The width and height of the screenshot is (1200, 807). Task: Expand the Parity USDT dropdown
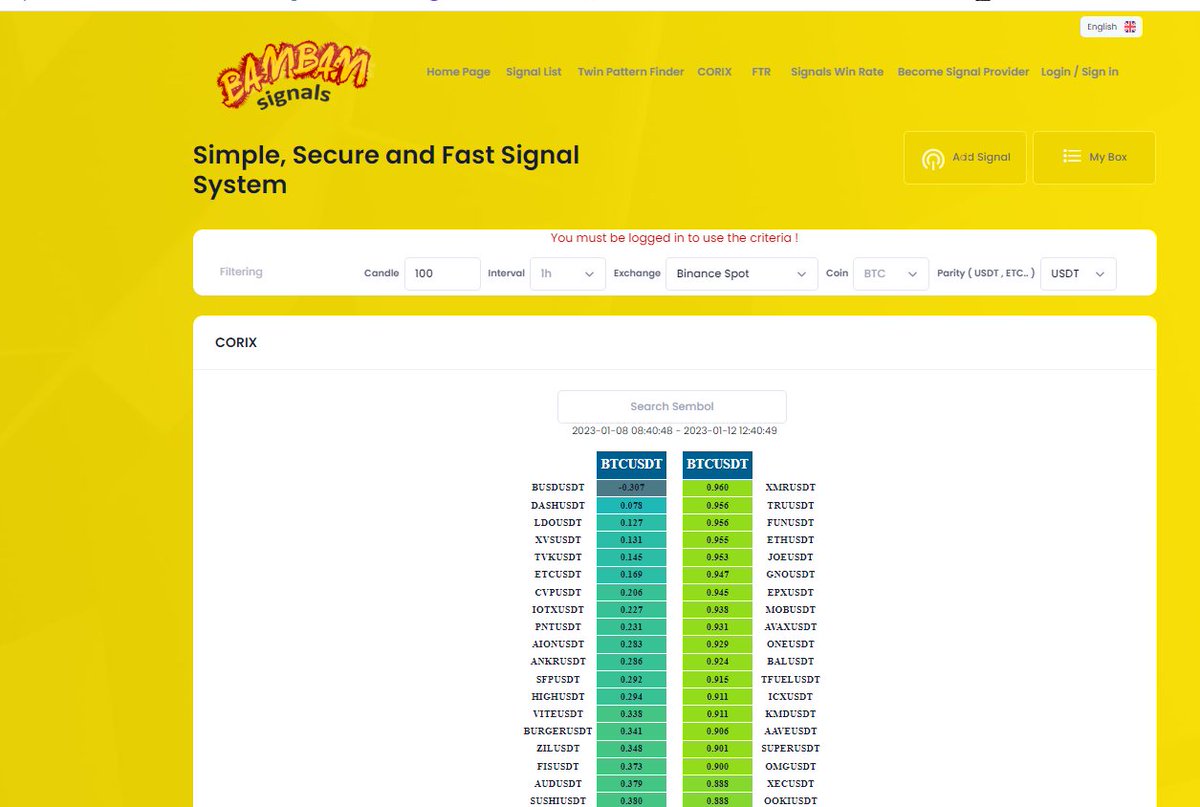pos(1078,273)
